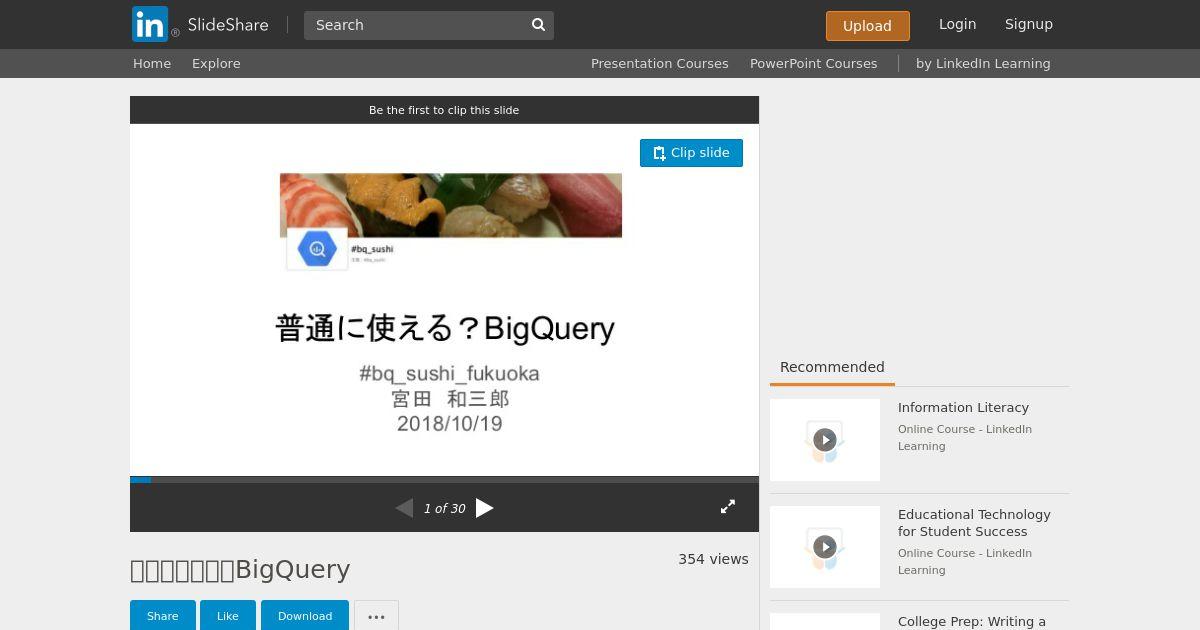The image size is (1200, 630).
Task: Click the Clip slide button
Action: click(x=691, y=153)
